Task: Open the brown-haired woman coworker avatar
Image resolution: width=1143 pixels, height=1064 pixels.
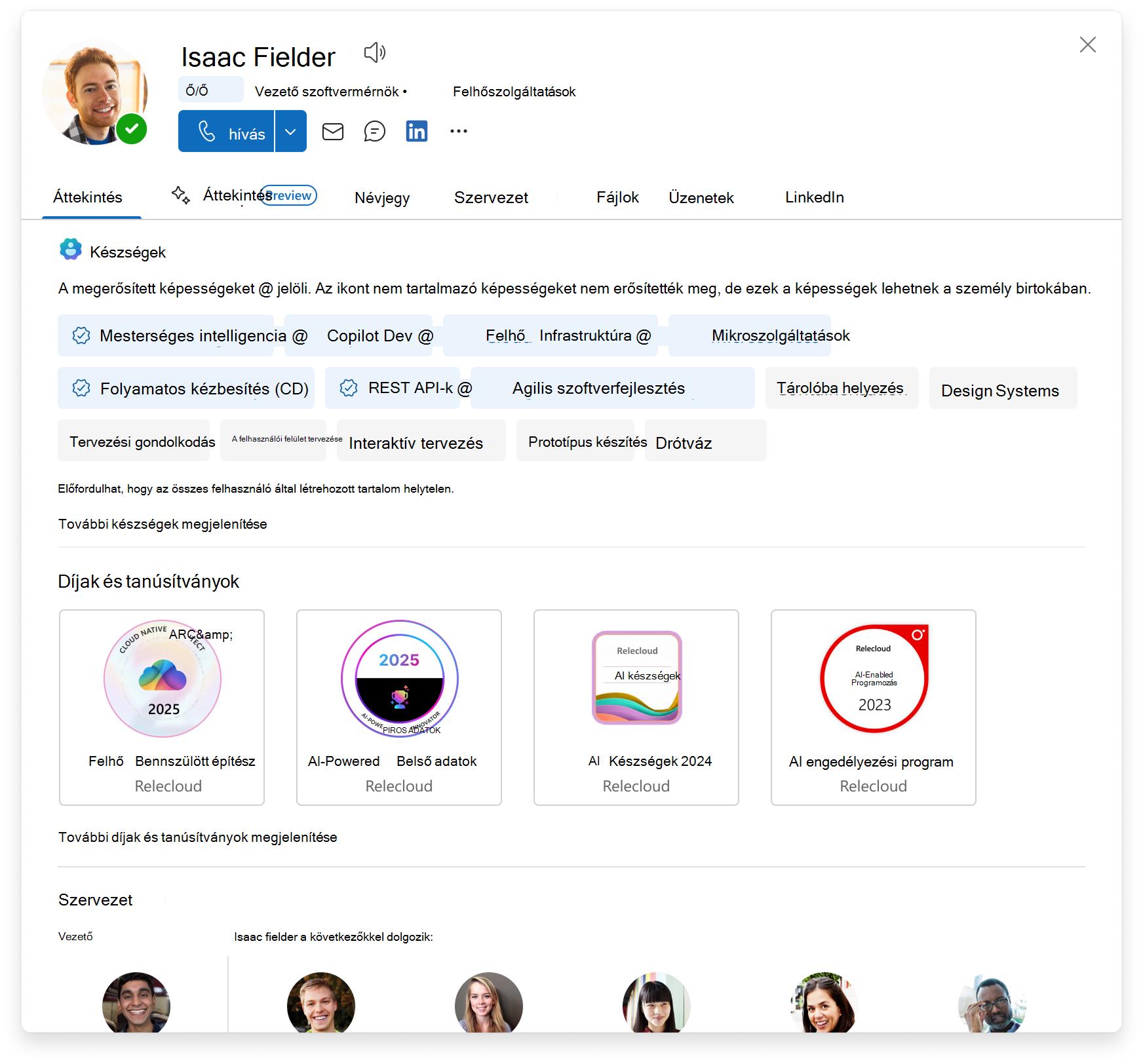Action: click(824, 1002)
